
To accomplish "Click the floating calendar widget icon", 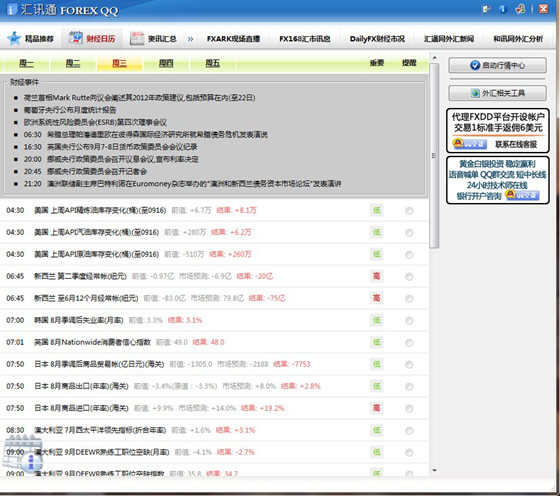I will point(24,452).
